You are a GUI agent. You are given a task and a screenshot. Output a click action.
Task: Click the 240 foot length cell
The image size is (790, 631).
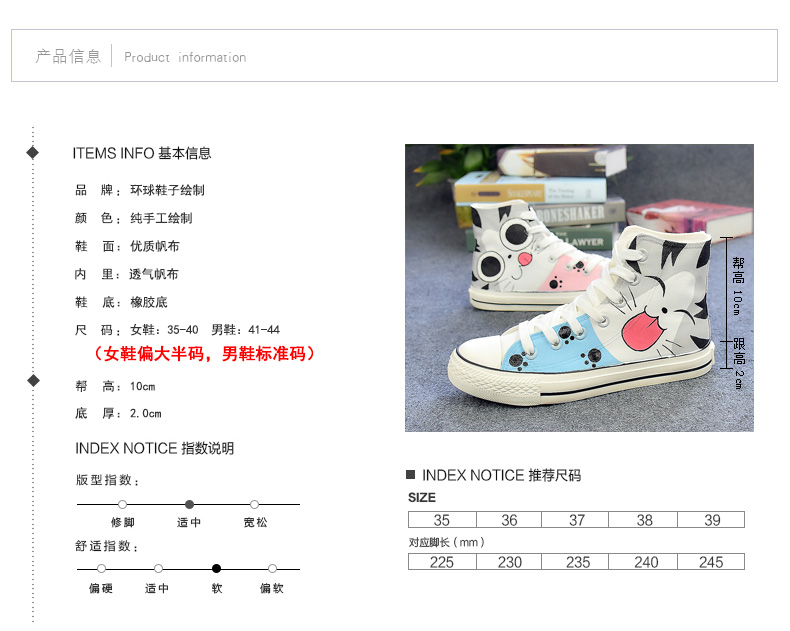pos(643,561)
